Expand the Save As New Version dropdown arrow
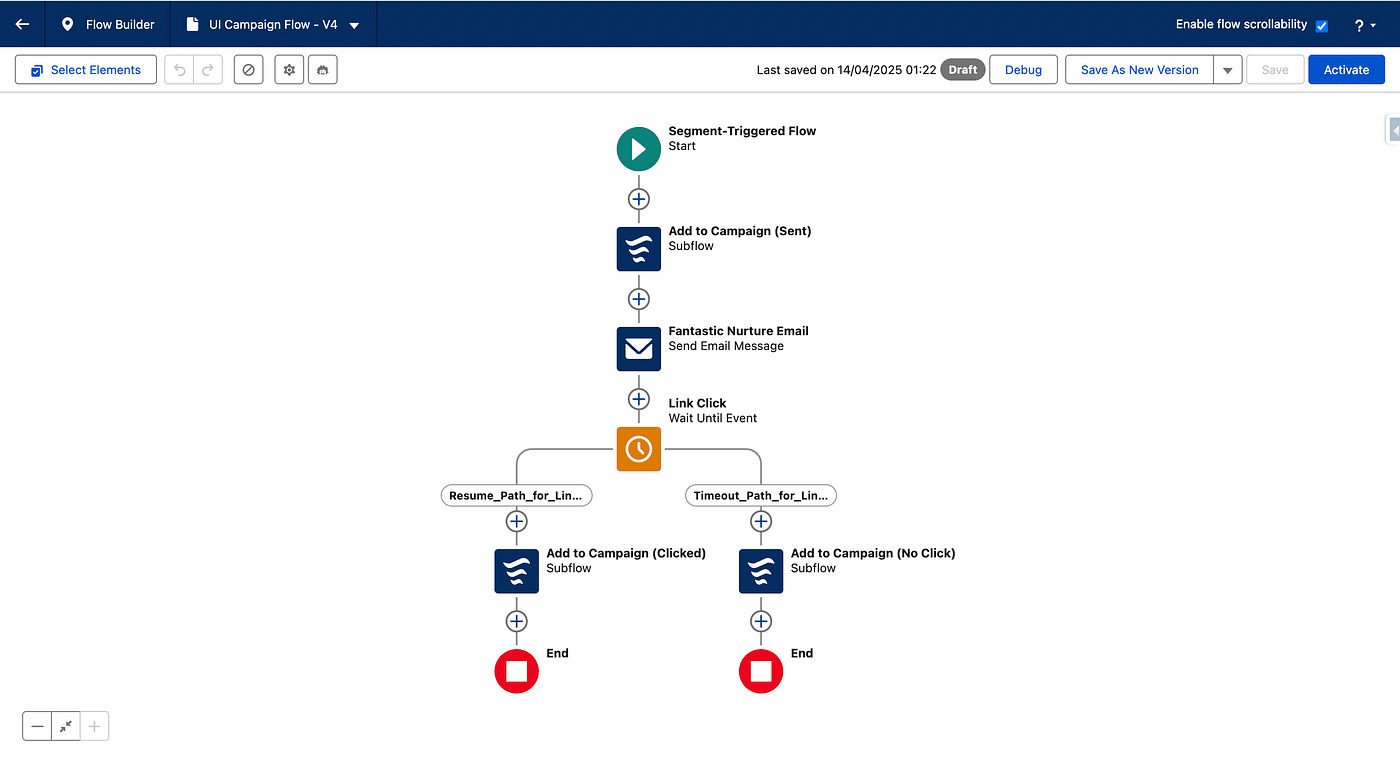The height and width of the screenshot is (763, 1400). 1227,70
